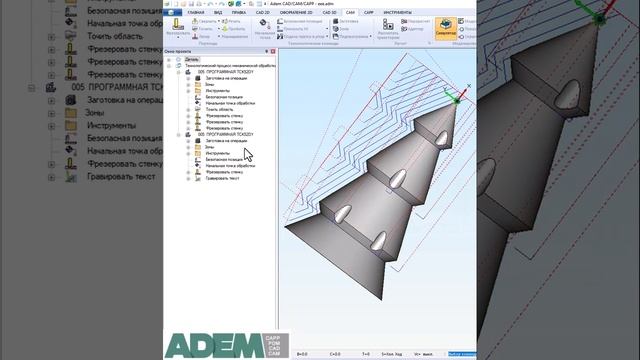
Task: Click the round application menu button
Action: click(172, 12)
